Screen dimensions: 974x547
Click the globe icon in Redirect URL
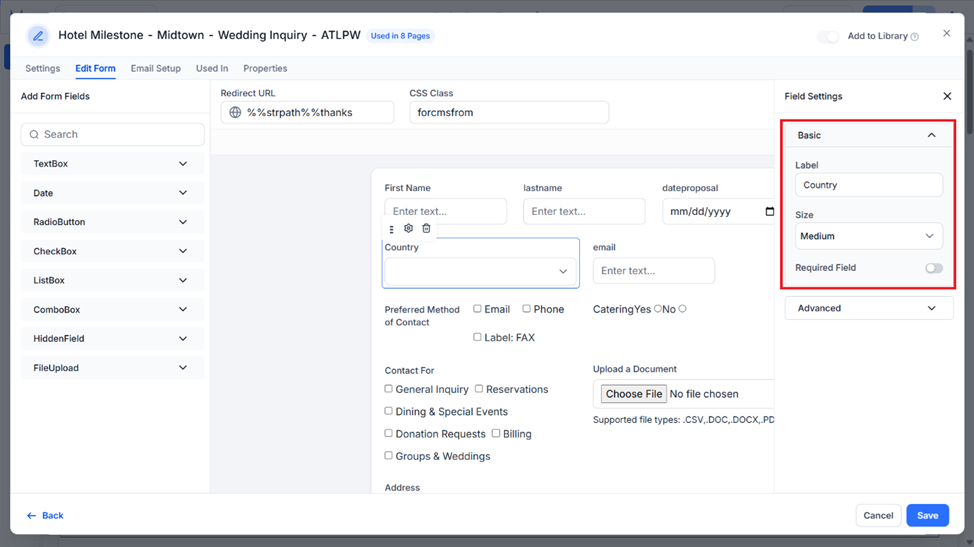coord(235,112)
